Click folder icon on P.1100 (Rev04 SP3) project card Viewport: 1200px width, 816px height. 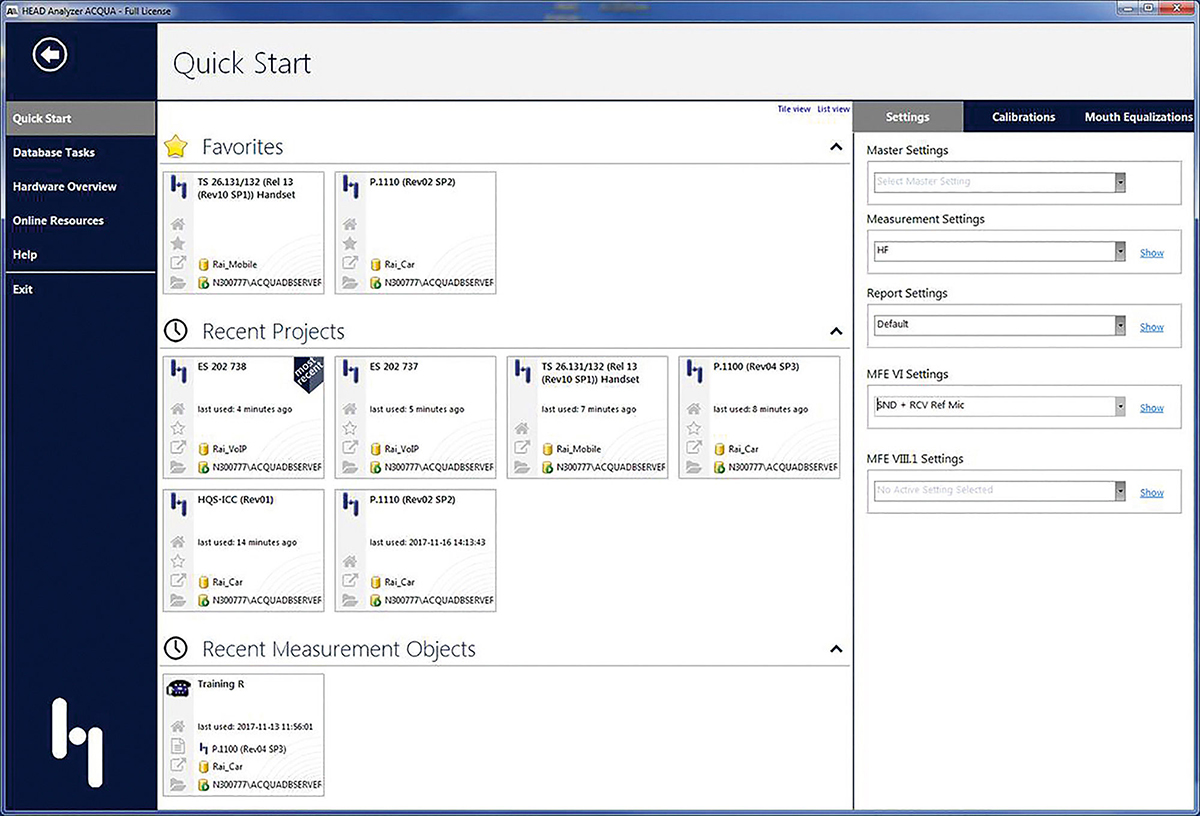pyautogui.click(x=694, y=466)
